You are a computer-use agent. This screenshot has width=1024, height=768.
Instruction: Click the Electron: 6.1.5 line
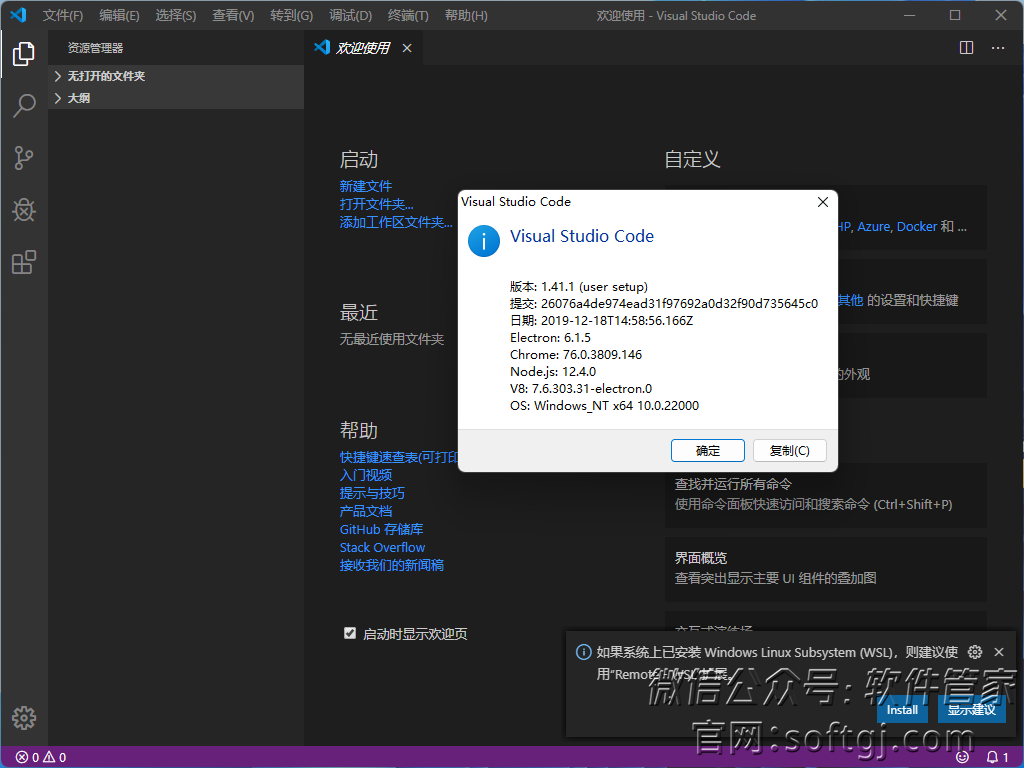[550, 338]
